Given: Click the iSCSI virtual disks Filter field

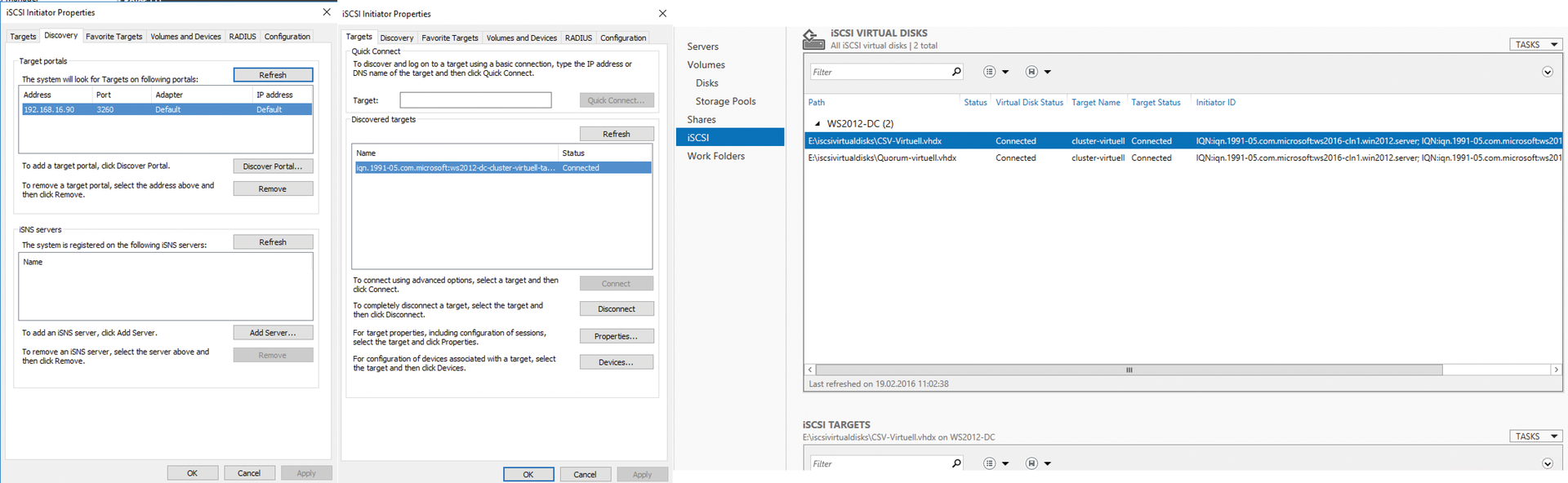Looking at the screenshot, I should point(879,72).
